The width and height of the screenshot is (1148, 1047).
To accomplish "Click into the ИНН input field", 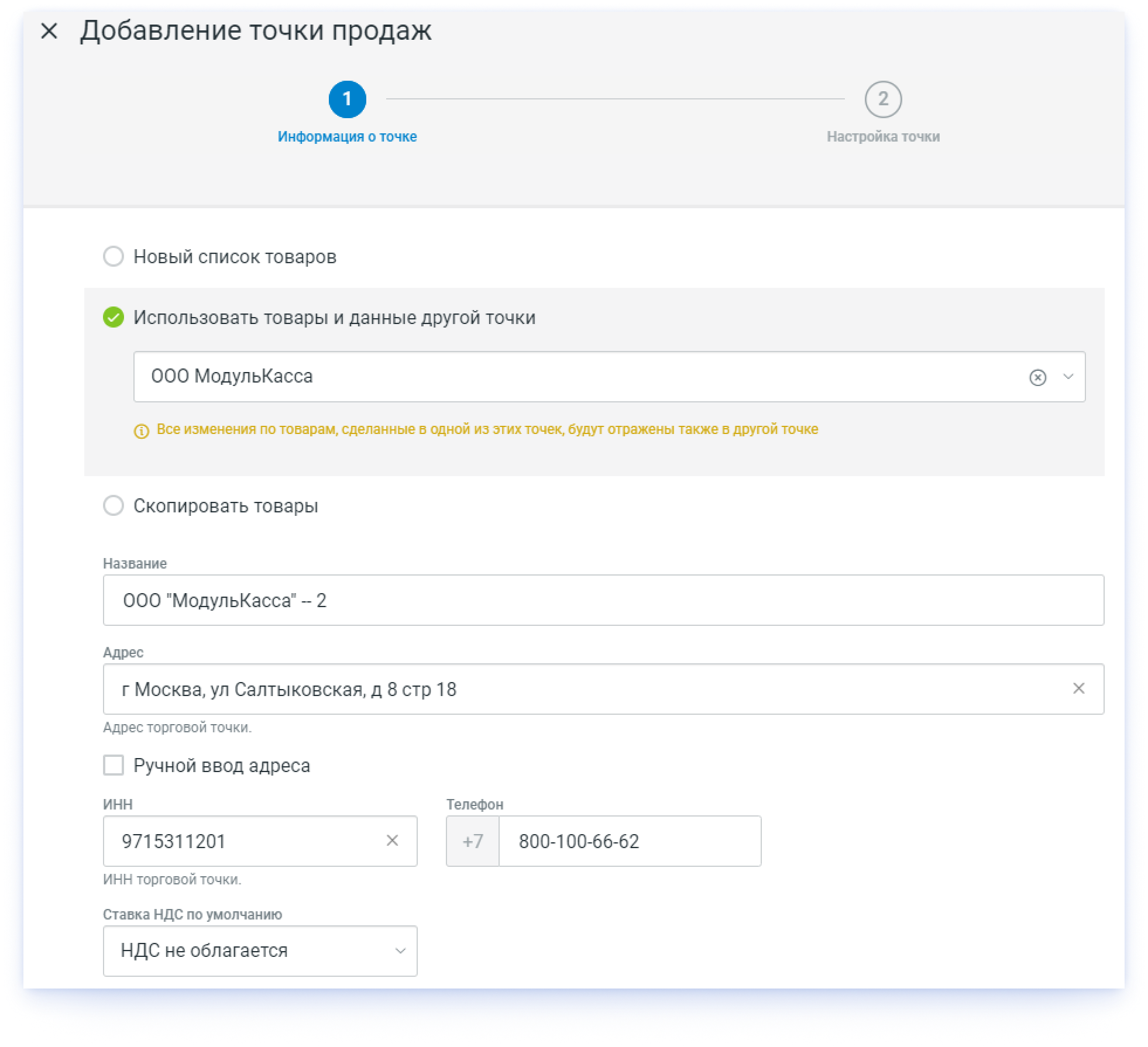I will (260, 841).
